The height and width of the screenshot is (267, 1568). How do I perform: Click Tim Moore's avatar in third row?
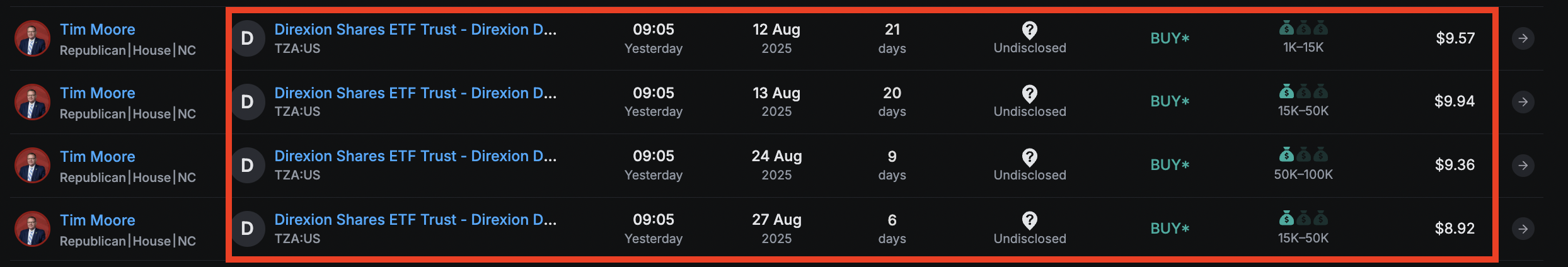coord(32,166)
